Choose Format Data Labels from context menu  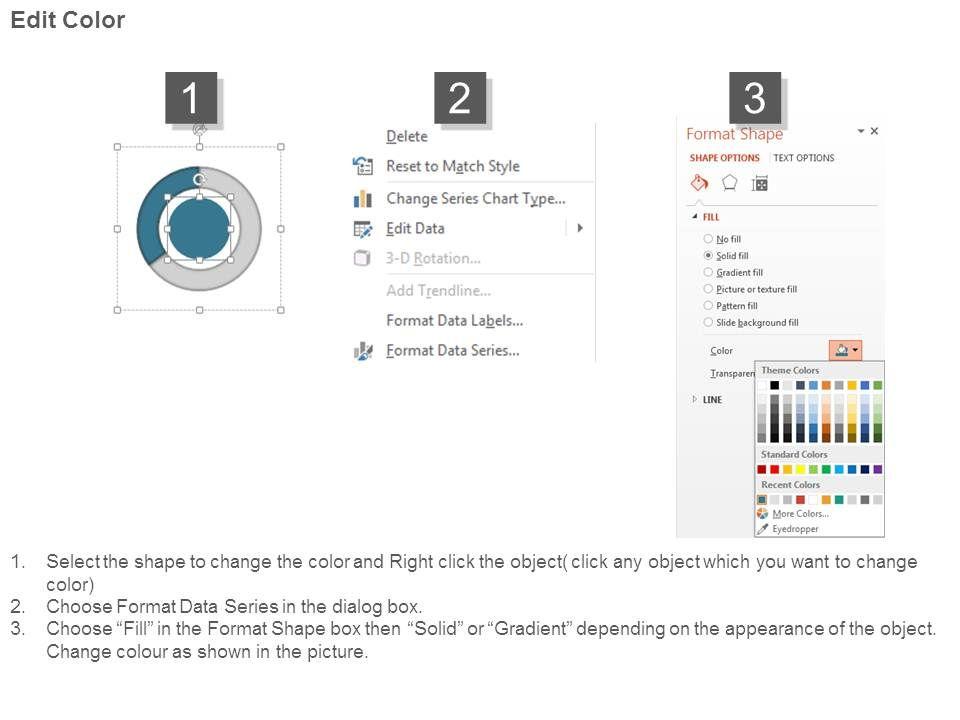pyautogui.click(x=454, y=321)
